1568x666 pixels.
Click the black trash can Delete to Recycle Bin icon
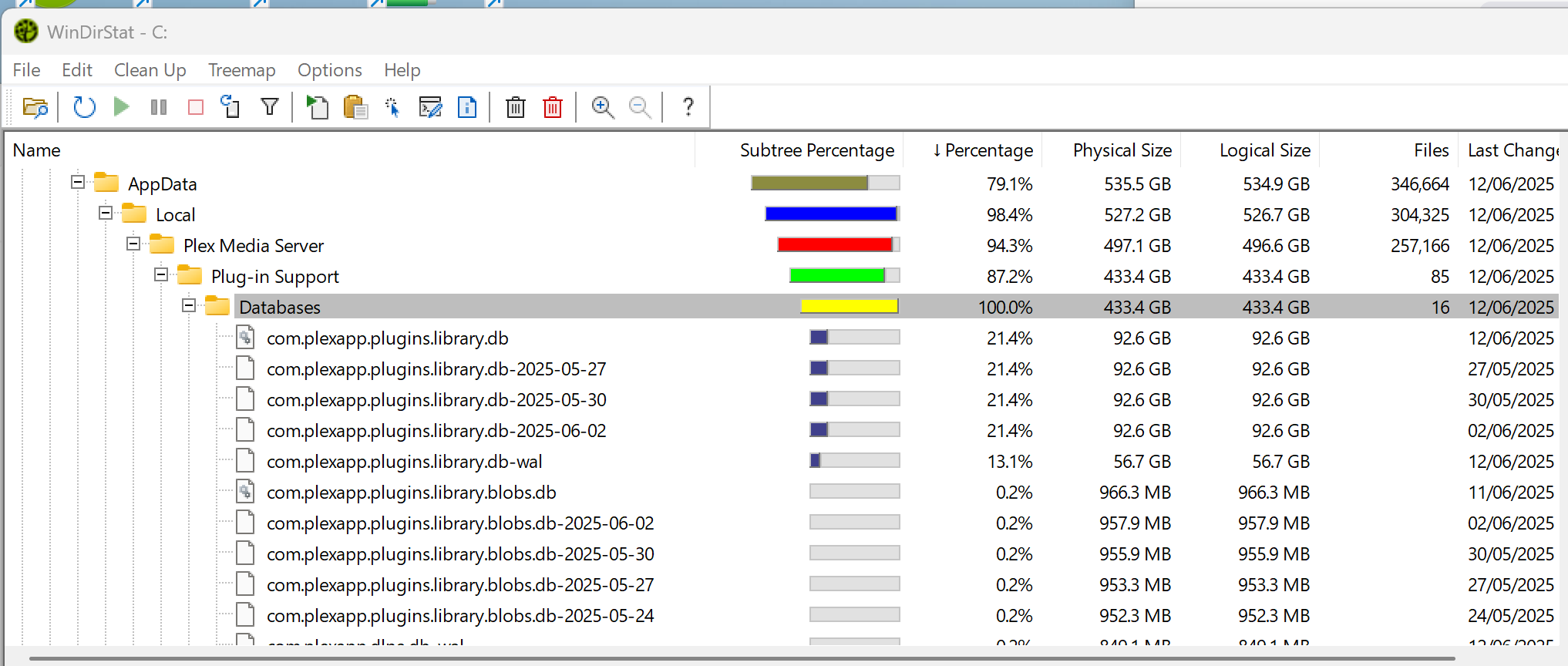(516, 107)
